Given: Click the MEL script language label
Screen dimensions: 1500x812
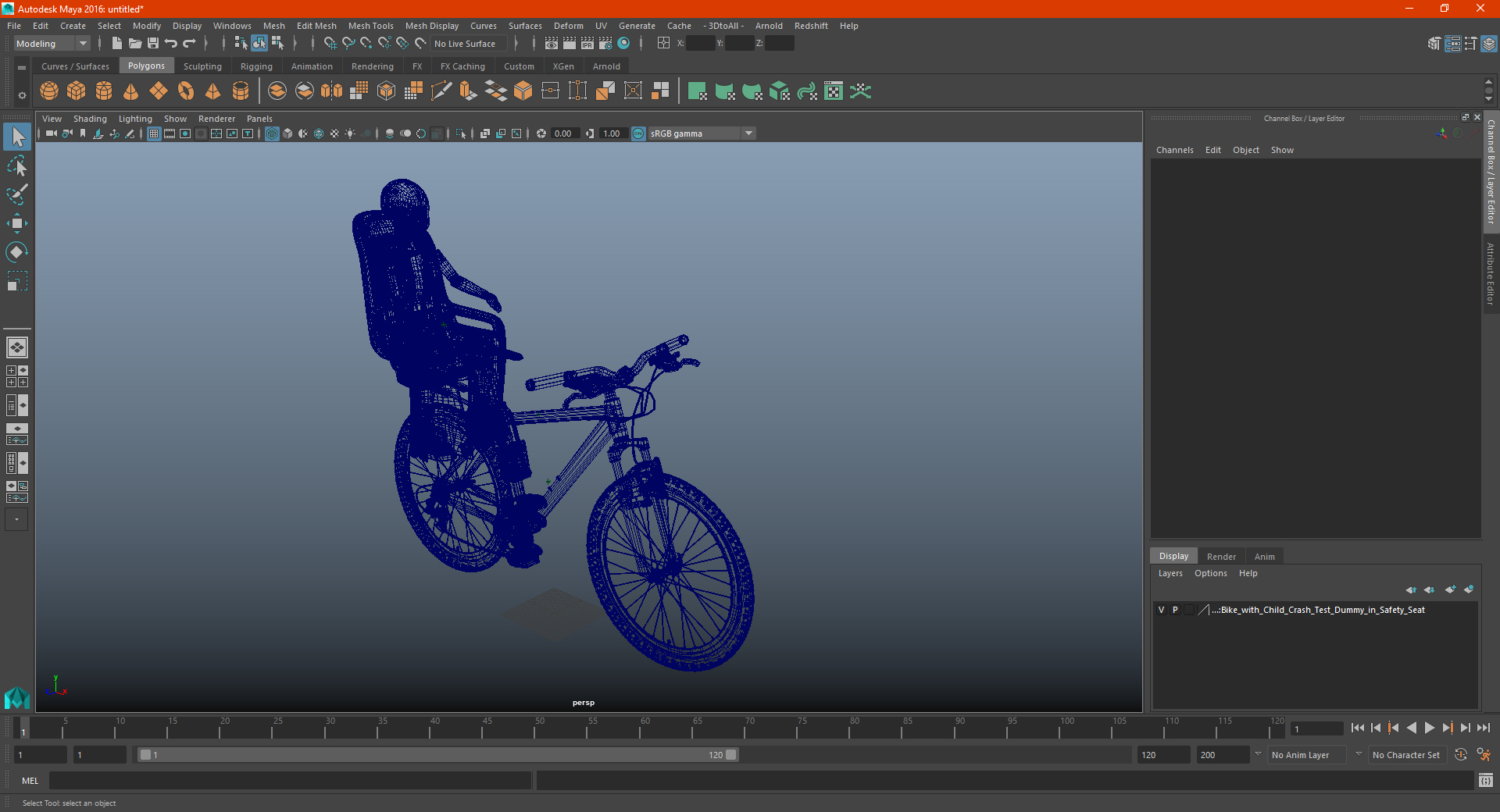Looking at the screenshot, I should coord(30,781).
